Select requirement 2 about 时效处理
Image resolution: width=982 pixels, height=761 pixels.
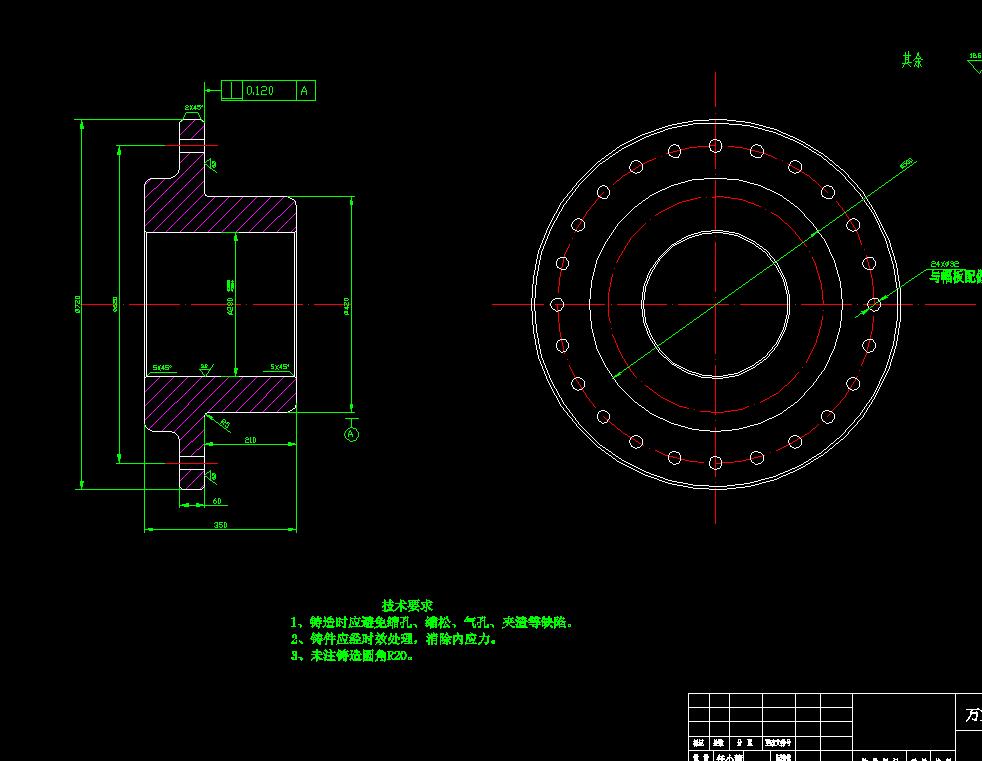click(x=393, y=639)
